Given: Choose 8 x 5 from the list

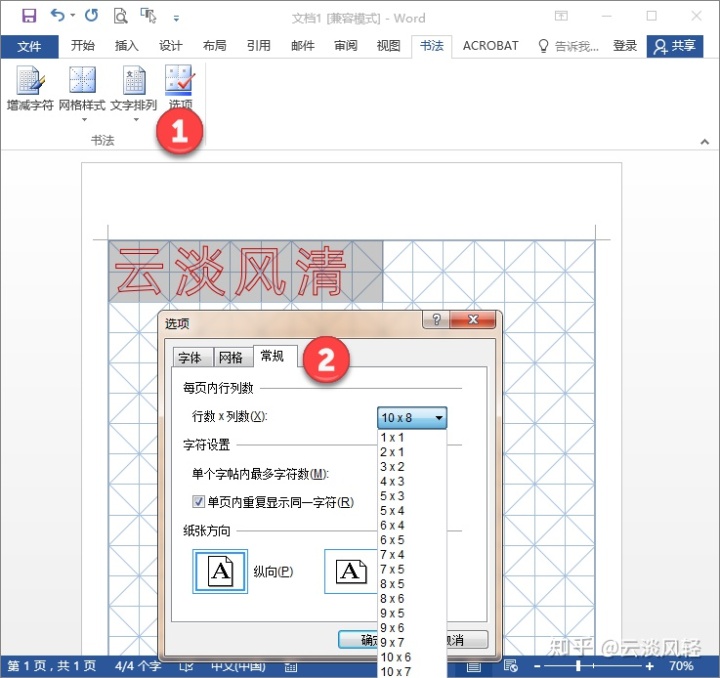Looking at the screenshot, I should click(x=411, y=584).
